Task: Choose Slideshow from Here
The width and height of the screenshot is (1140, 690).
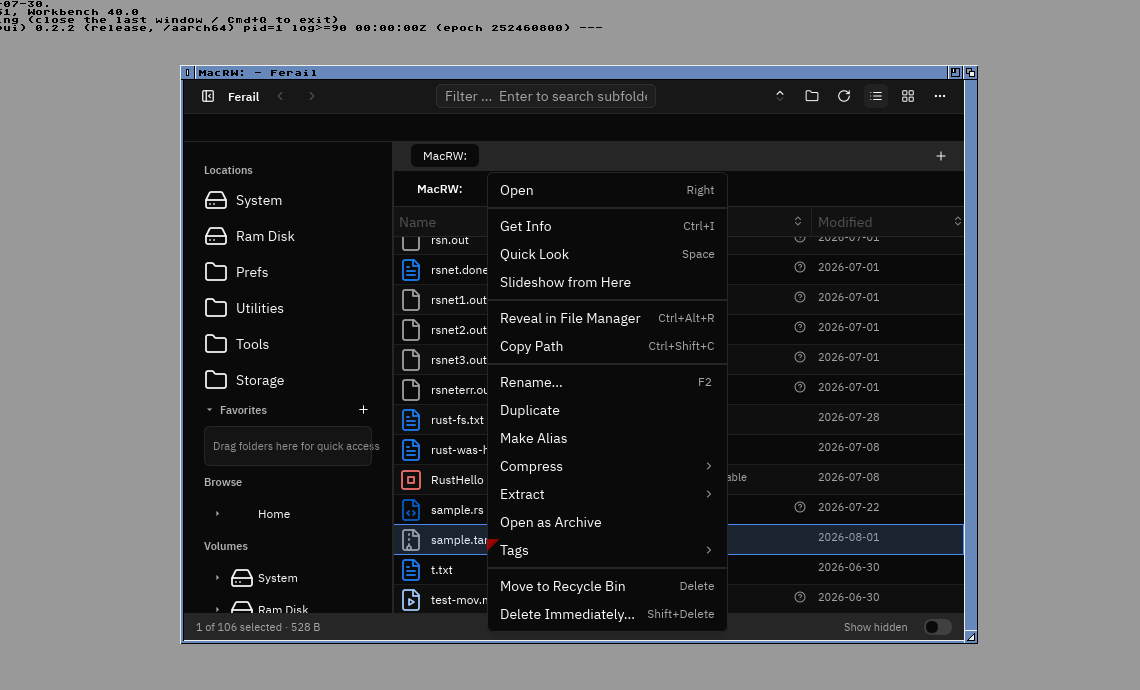Action: [x=607, y=282]
